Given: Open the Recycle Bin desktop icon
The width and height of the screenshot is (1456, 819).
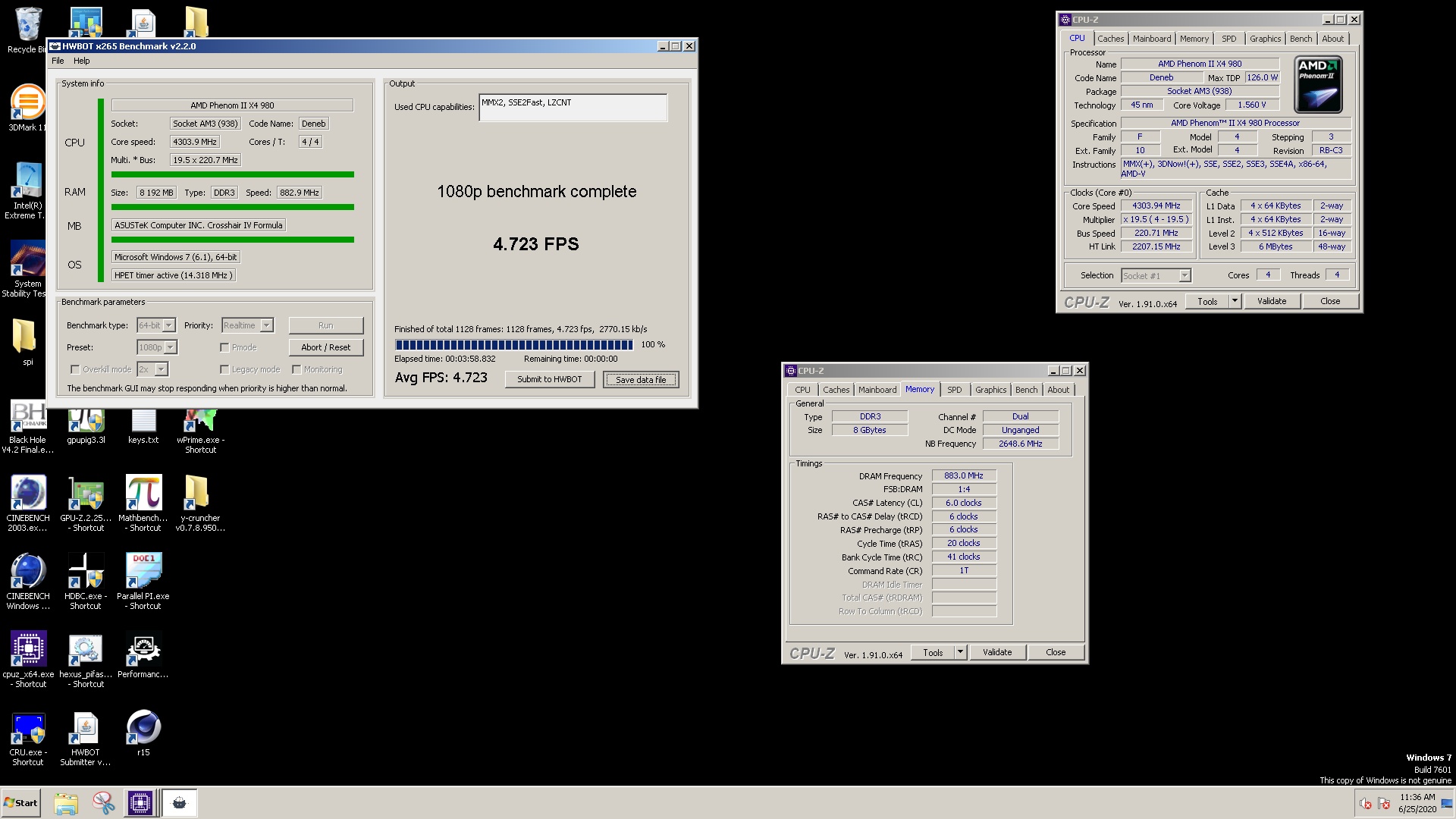Looking at the screenshot, I should (27, 30).
